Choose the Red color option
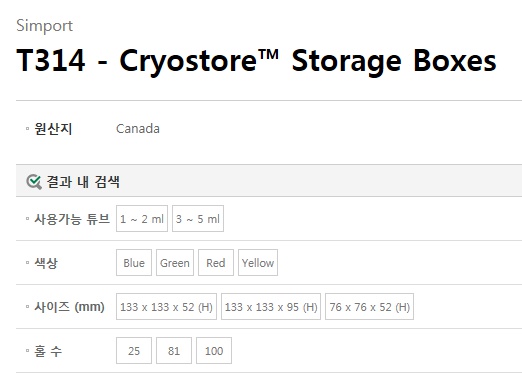This screenshot has width=522, height=385. click(x=216, y=263)
